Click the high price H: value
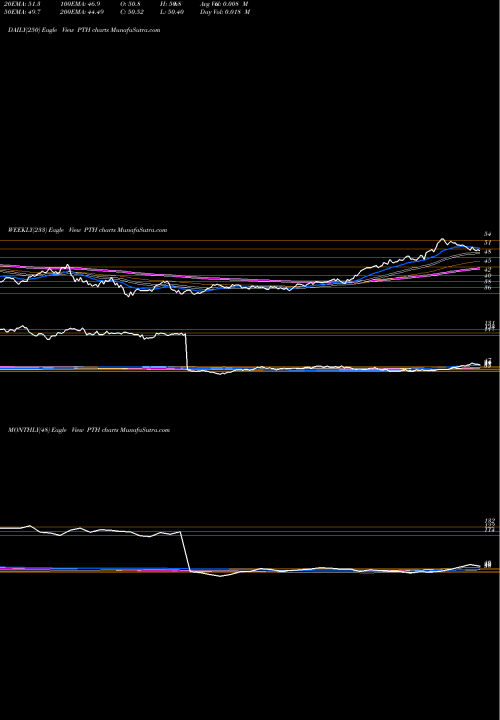Screen dimensions: 500x720 point(172,4)
